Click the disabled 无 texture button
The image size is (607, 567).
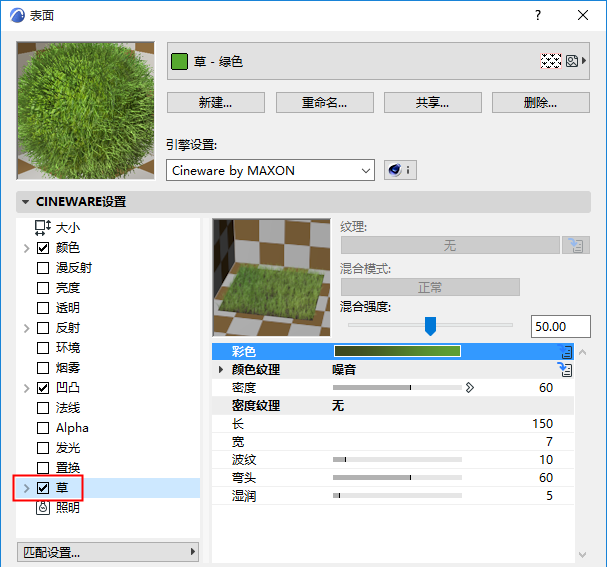click(x=450, y=245)
